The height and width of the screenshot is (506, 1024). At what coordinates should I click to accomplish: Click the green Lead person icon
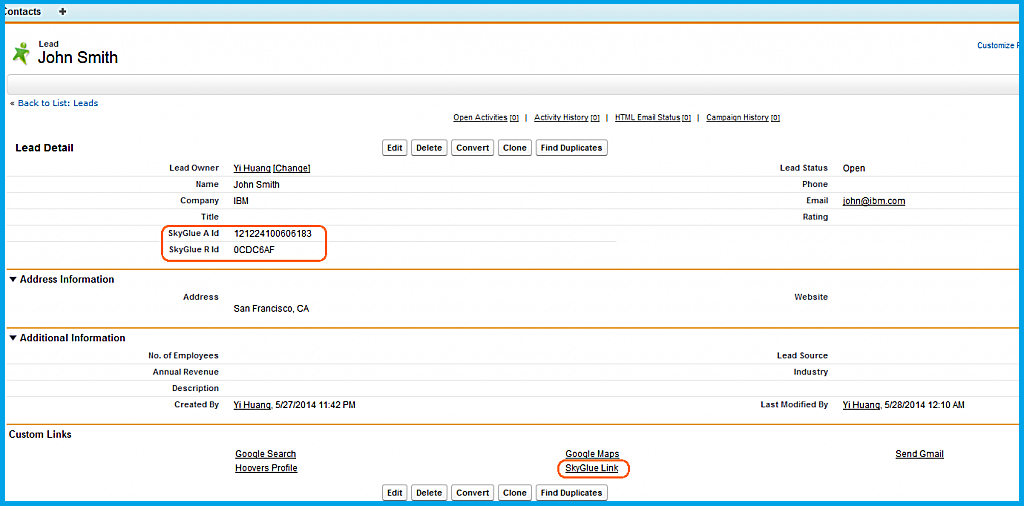click(20, 52)
